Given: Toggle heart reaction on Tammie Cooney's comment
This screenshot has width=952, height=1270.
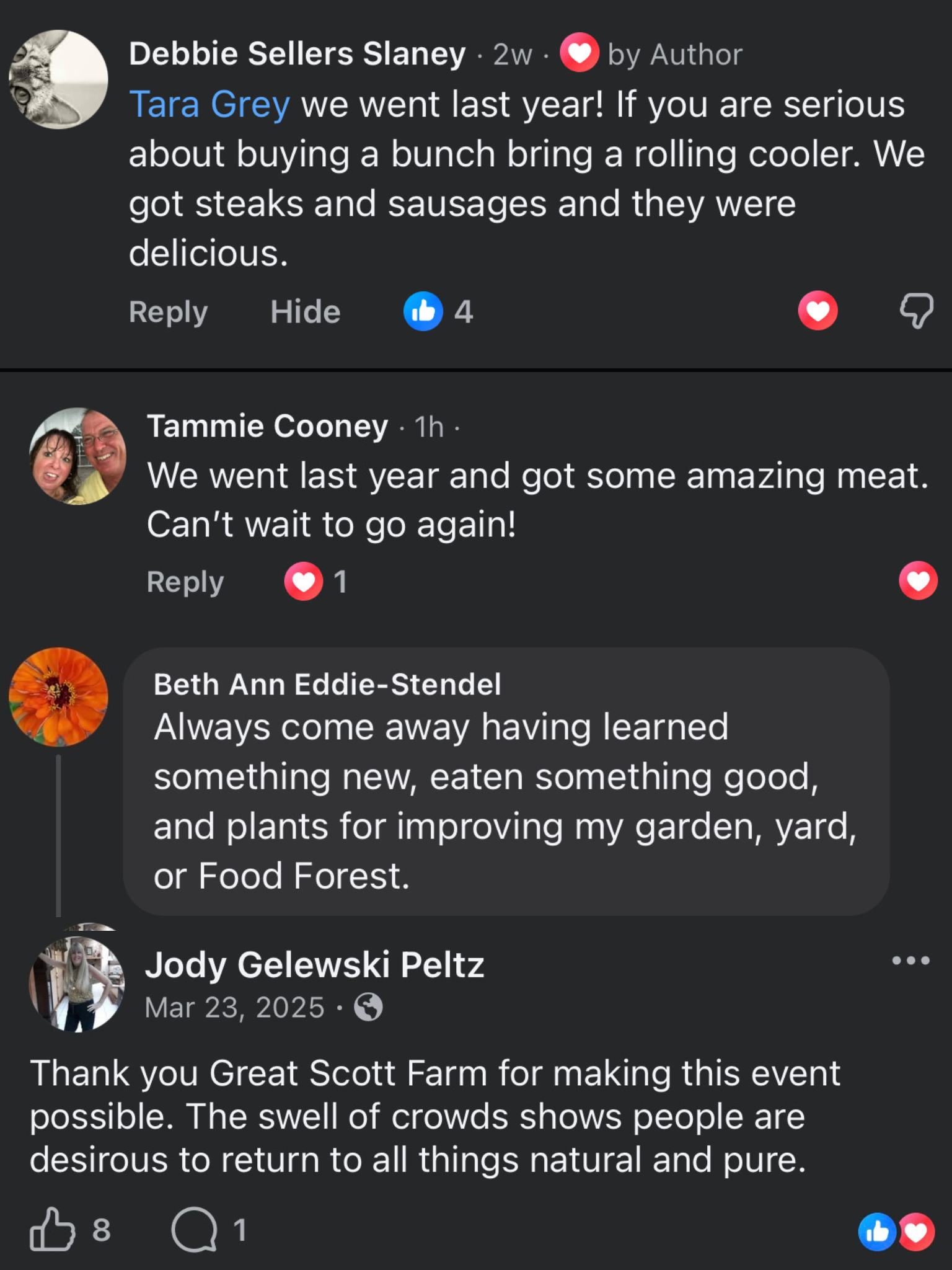Looking at the screenshot, I should click(x=918, y=581).
